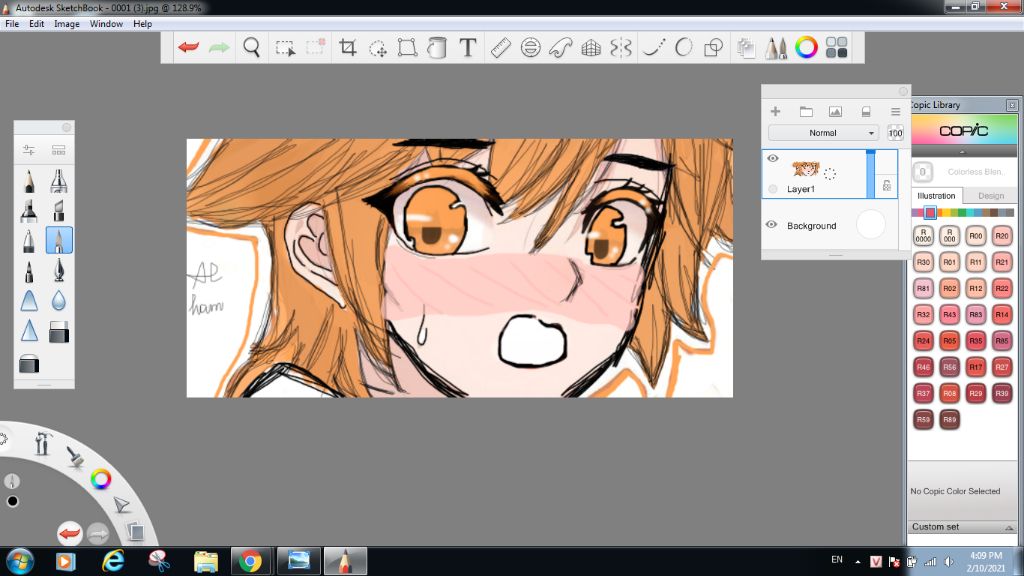Select the Text tool
Screen dimensions: 1024x576
pyautogui.click(x=468, y=47)
